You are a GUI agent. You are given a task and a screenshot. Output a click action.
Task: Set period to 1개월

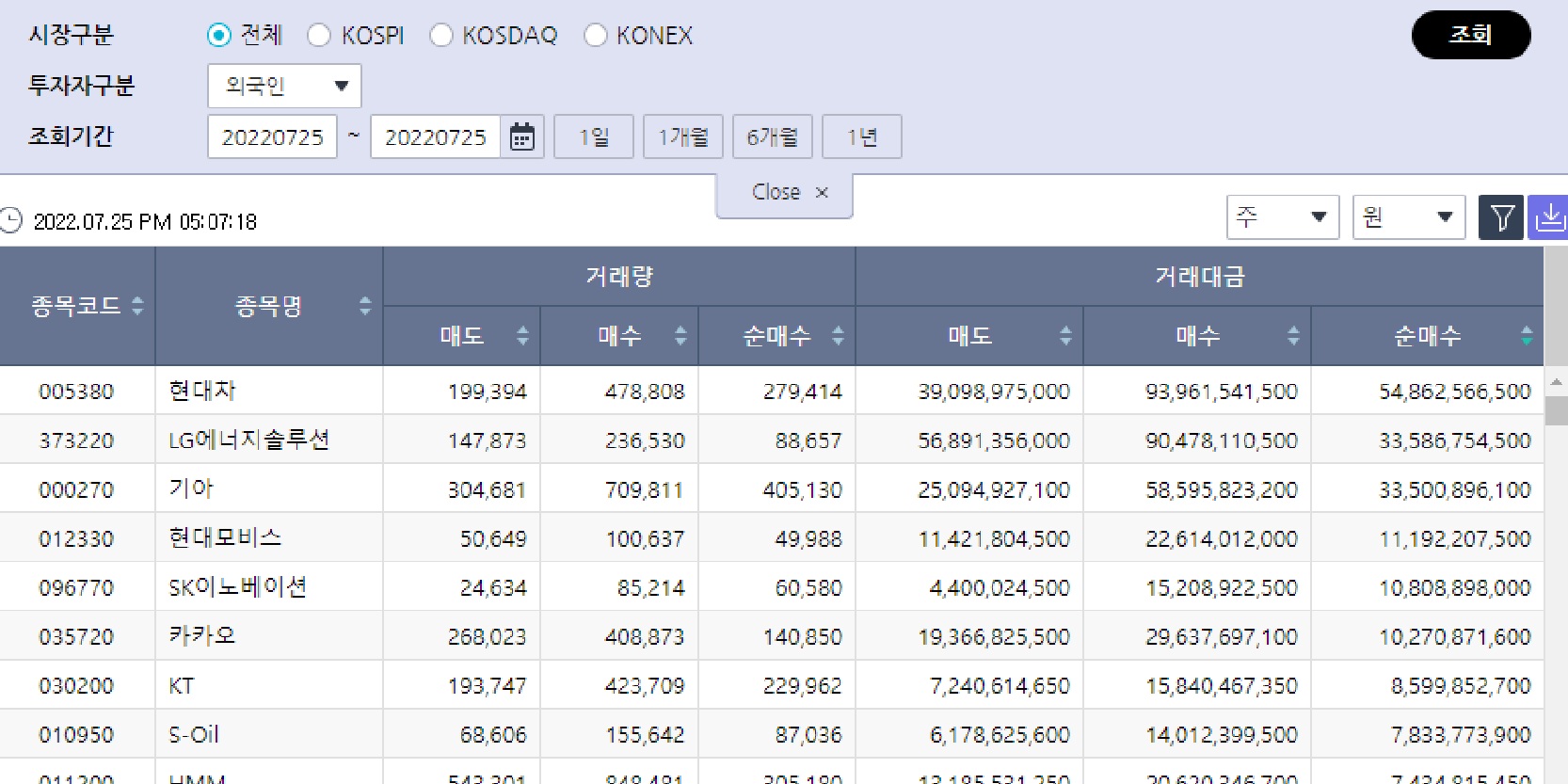tap(682, 137)
